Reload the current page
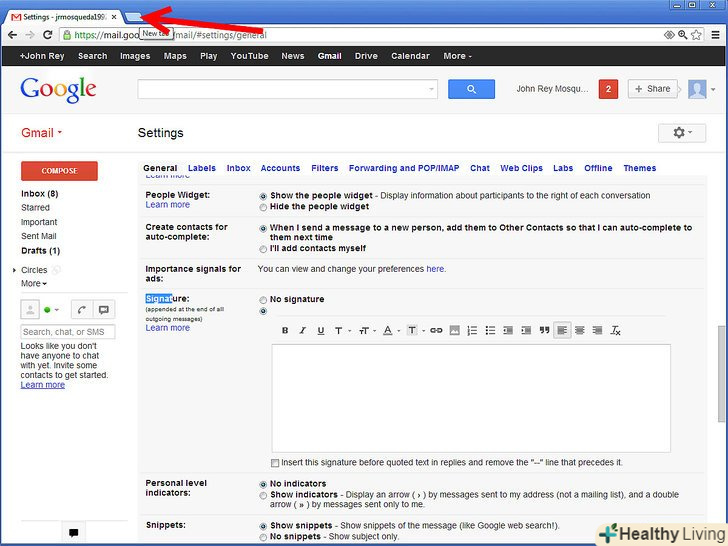728x546 pixels. [x=47, y=35]
